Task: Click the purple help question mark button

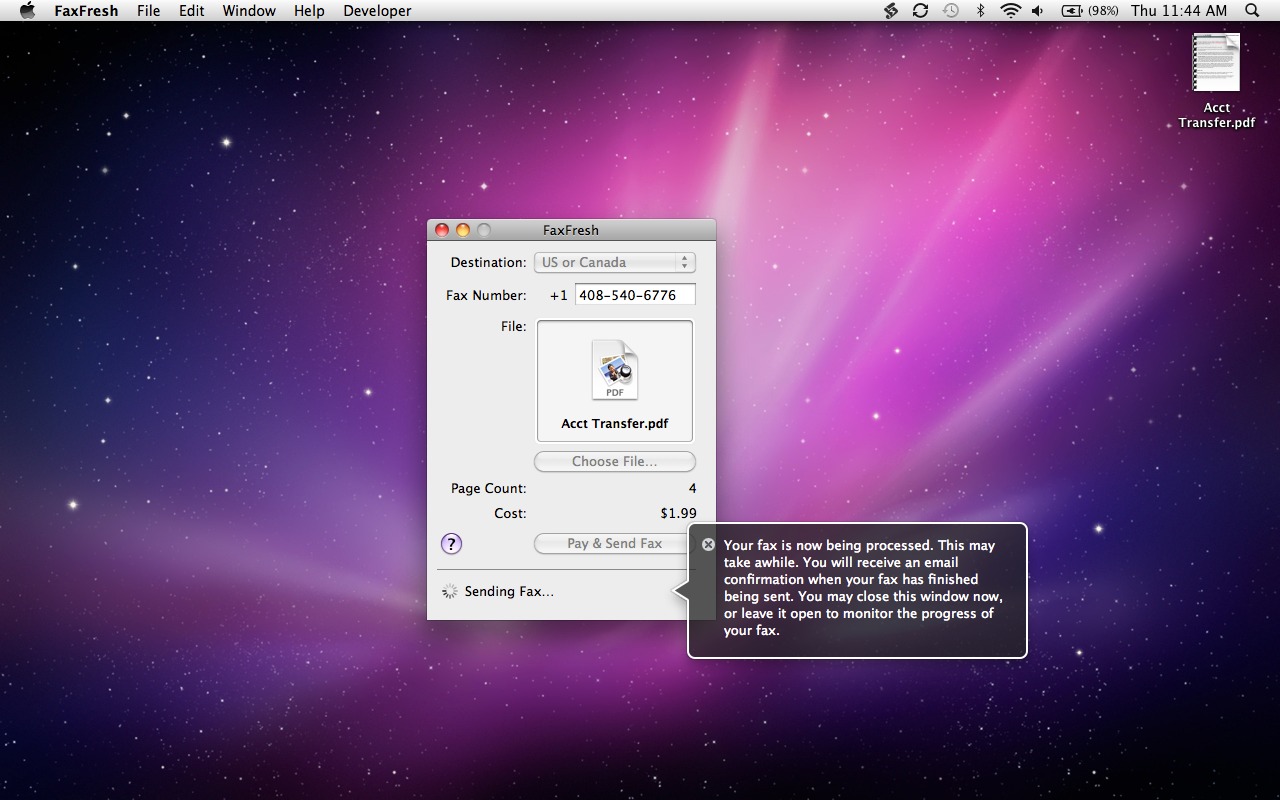Action: click(451, 544)
